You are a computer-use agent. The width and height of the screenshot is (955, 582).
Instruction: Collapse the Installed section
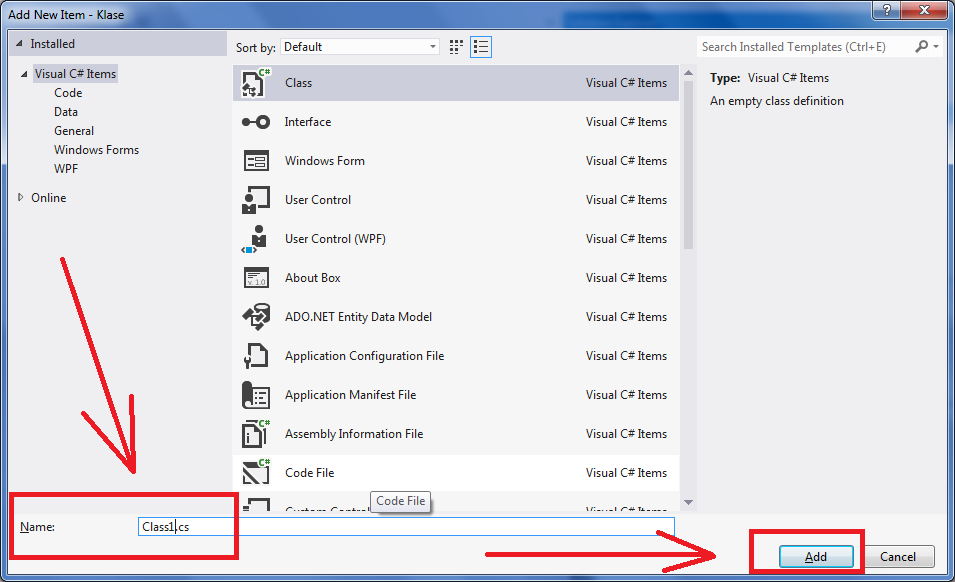20,44
